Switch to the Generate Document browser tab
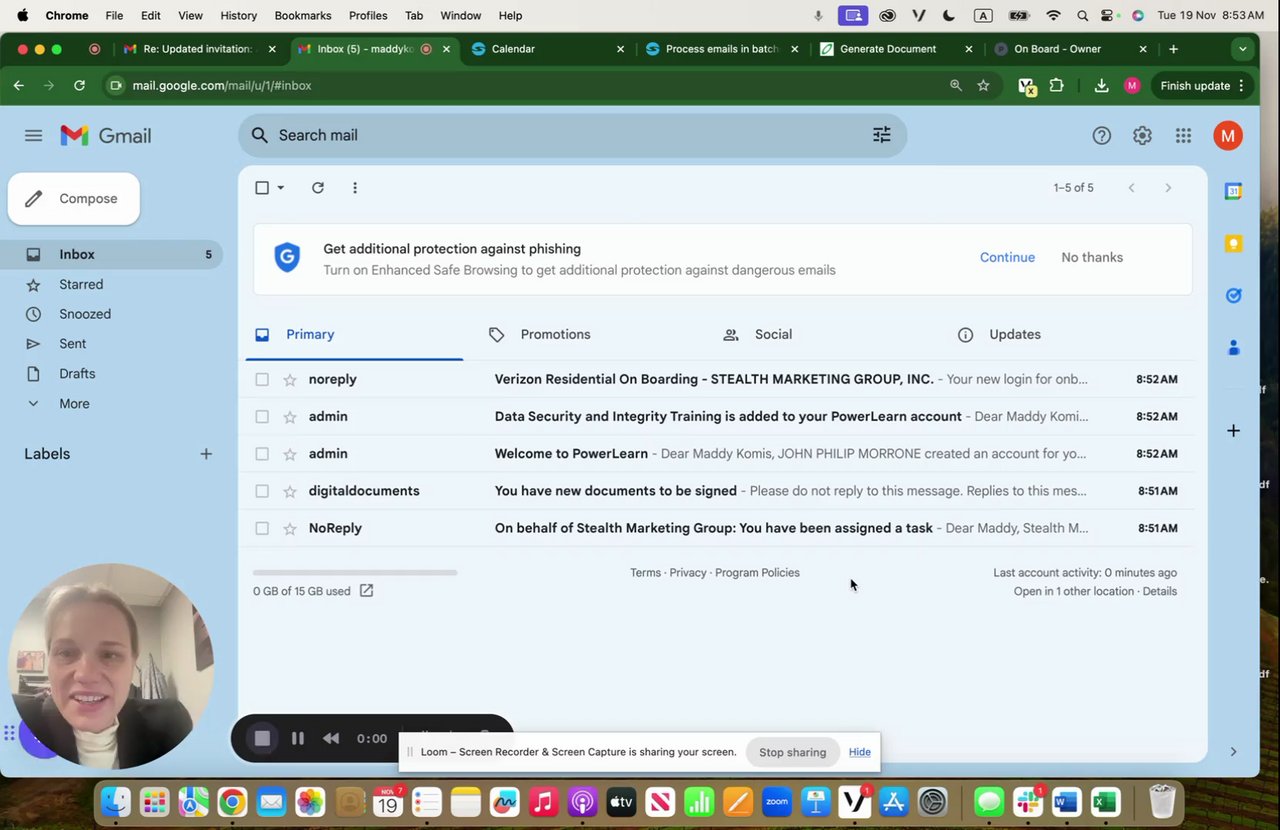This screenshot has width=1280, height=830. (896, 48)
